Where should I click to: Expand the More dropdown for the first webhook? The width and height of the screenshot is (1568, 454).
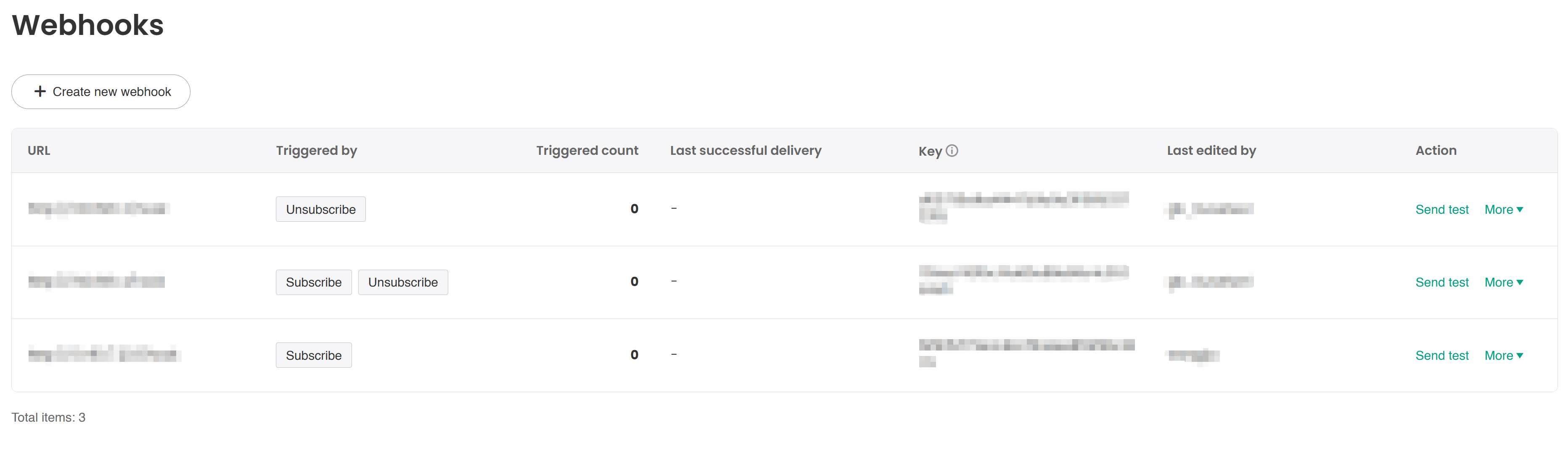tap(1504, 209)
